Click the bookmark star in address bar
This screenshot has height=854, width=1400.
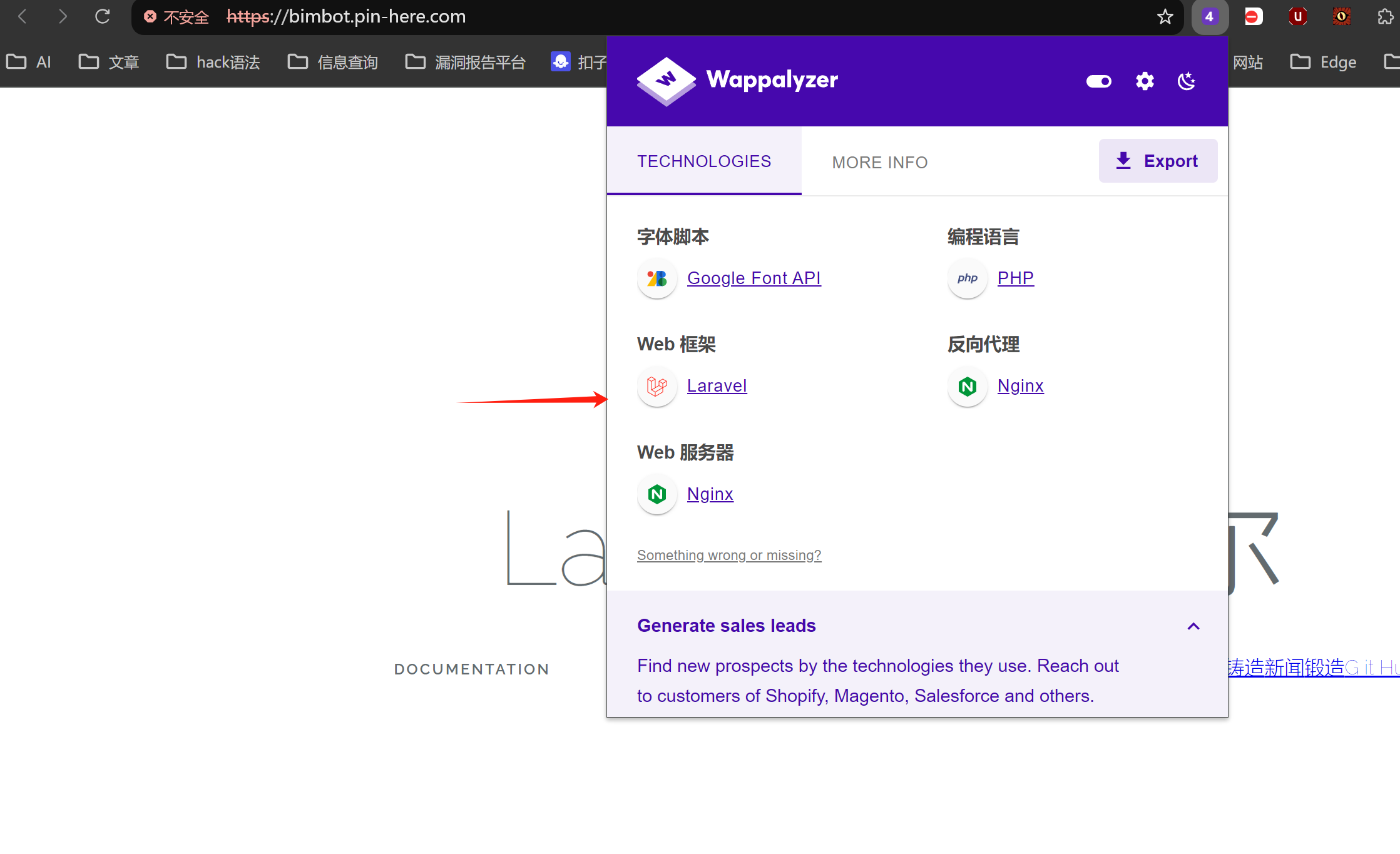pyautogui.click(x=1165, y=17)
